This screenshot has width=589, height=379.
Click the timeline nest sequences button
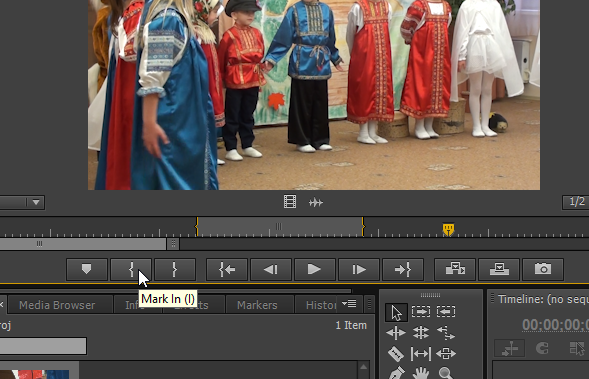tap(510, 348)
